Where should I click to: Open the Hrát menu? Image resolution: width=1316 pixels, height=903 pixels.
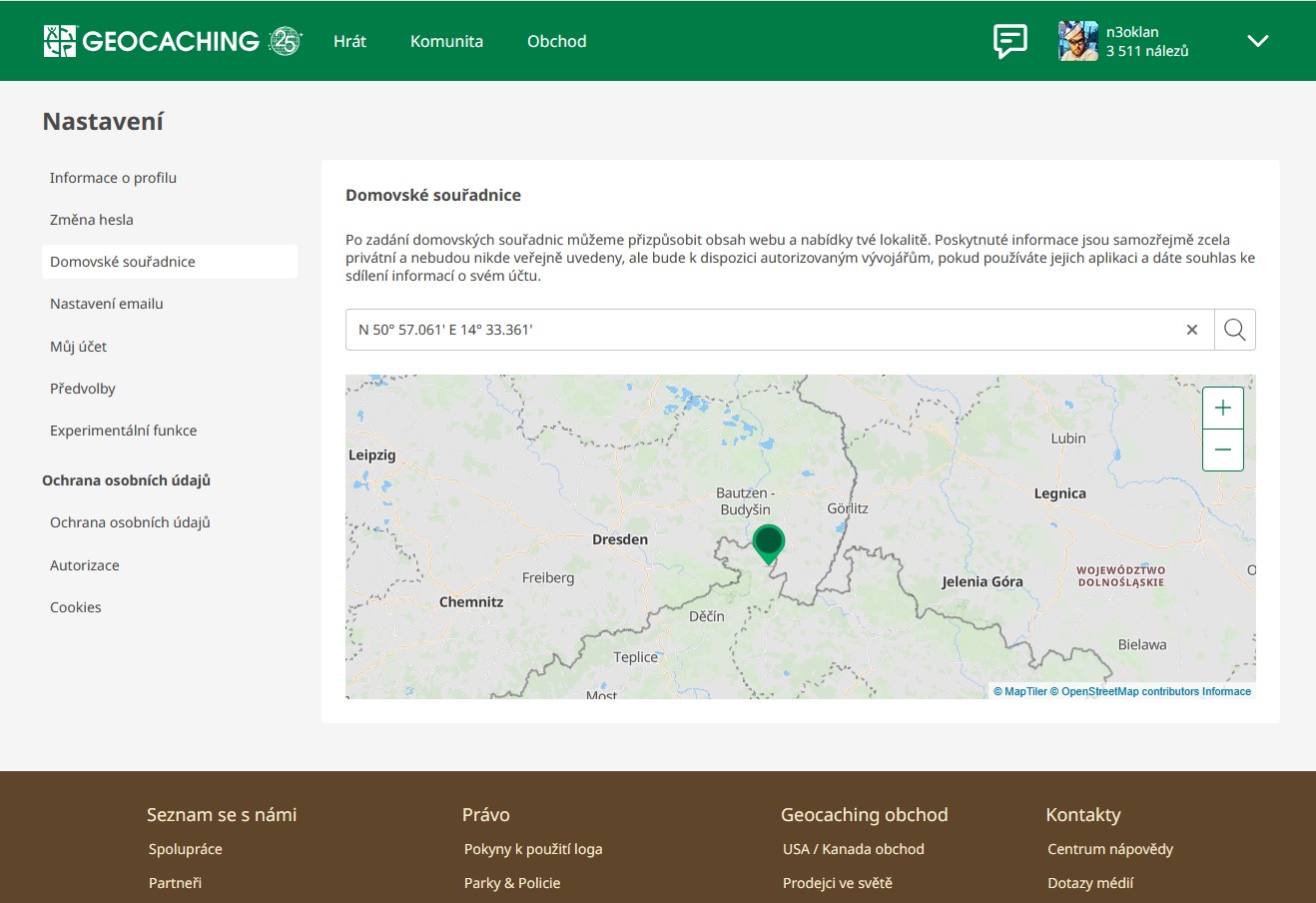pos(349,41)
